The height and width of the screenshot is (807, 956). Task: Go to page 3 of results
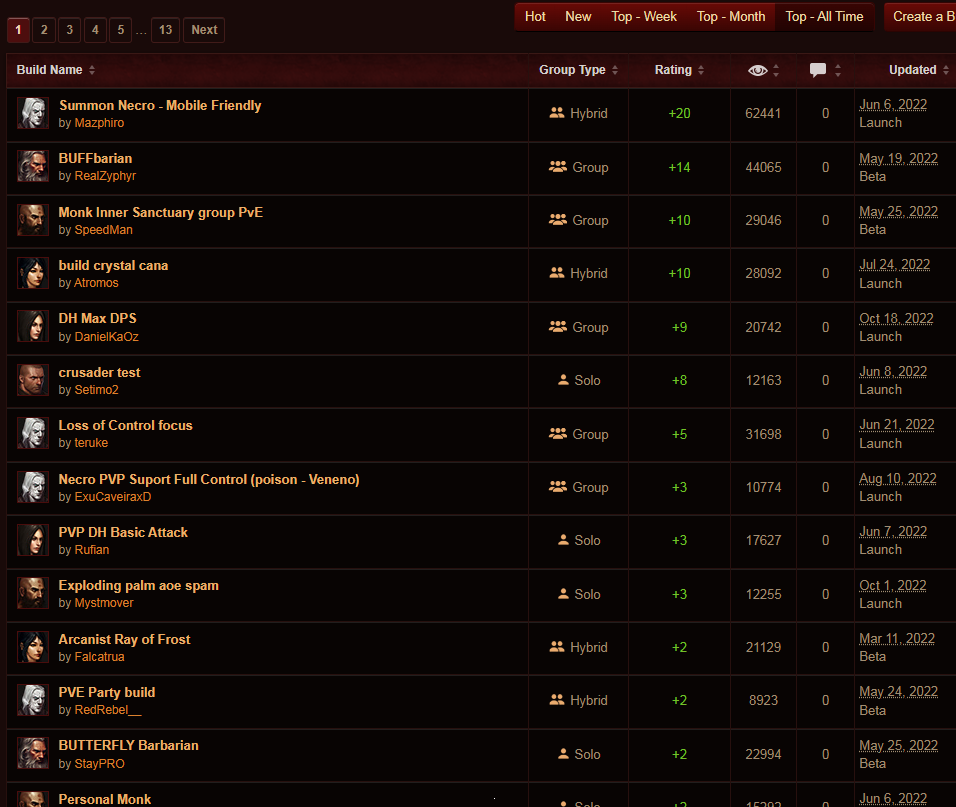coord(70,30)
